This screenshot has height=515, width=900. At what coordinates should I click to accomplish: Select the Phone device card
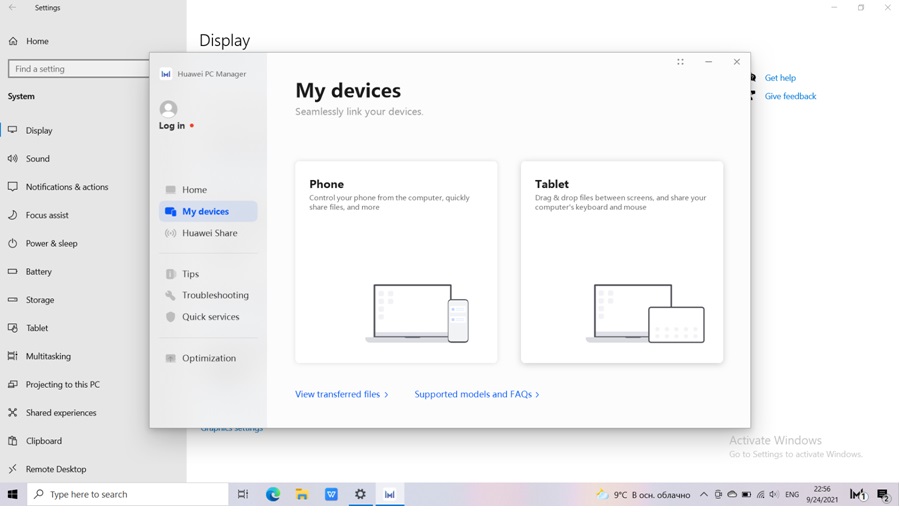click(396, 262)
